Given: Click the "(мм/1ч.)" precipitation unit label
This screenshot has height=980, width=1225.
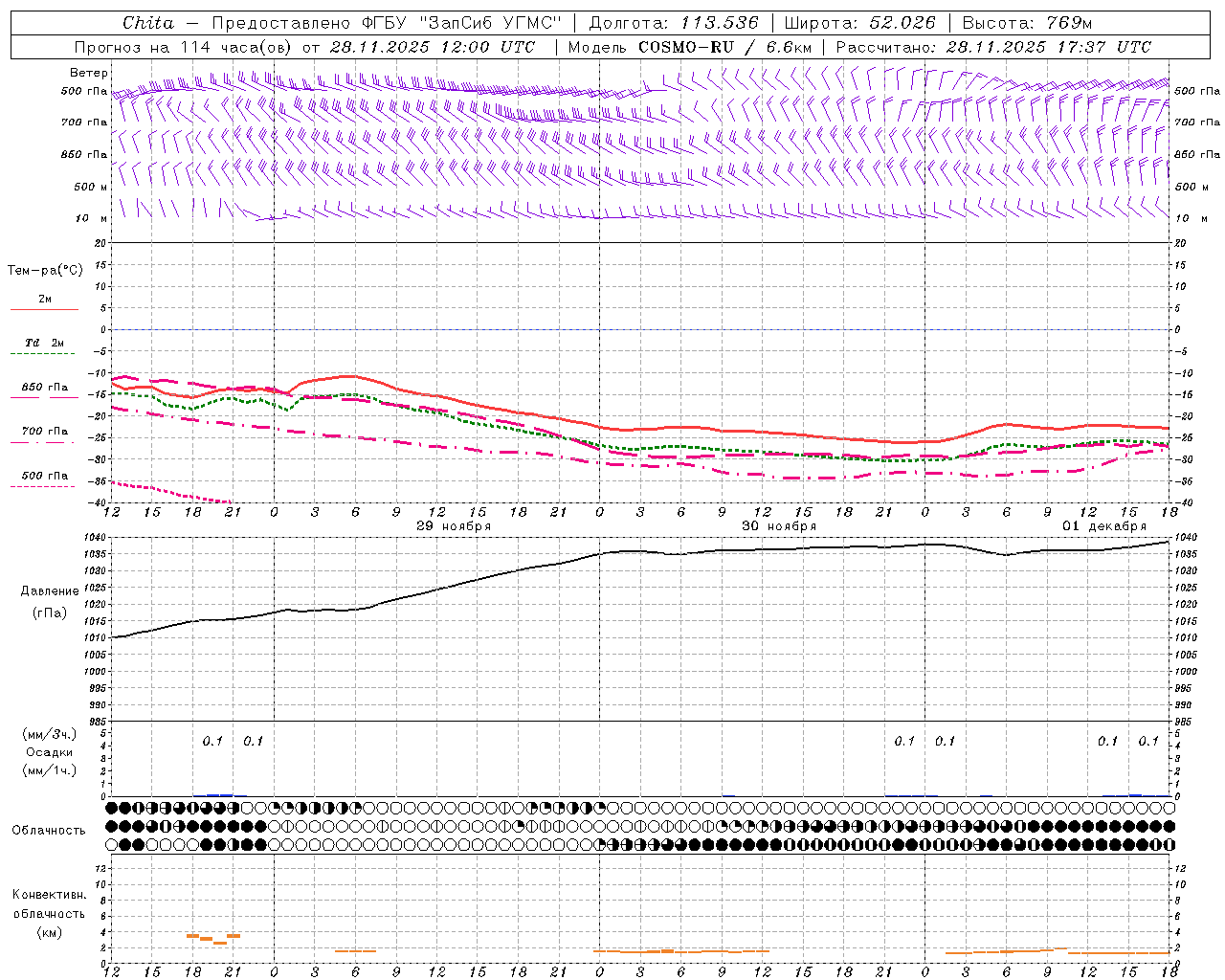Looking at the screenshot, I should pos(50,770).
